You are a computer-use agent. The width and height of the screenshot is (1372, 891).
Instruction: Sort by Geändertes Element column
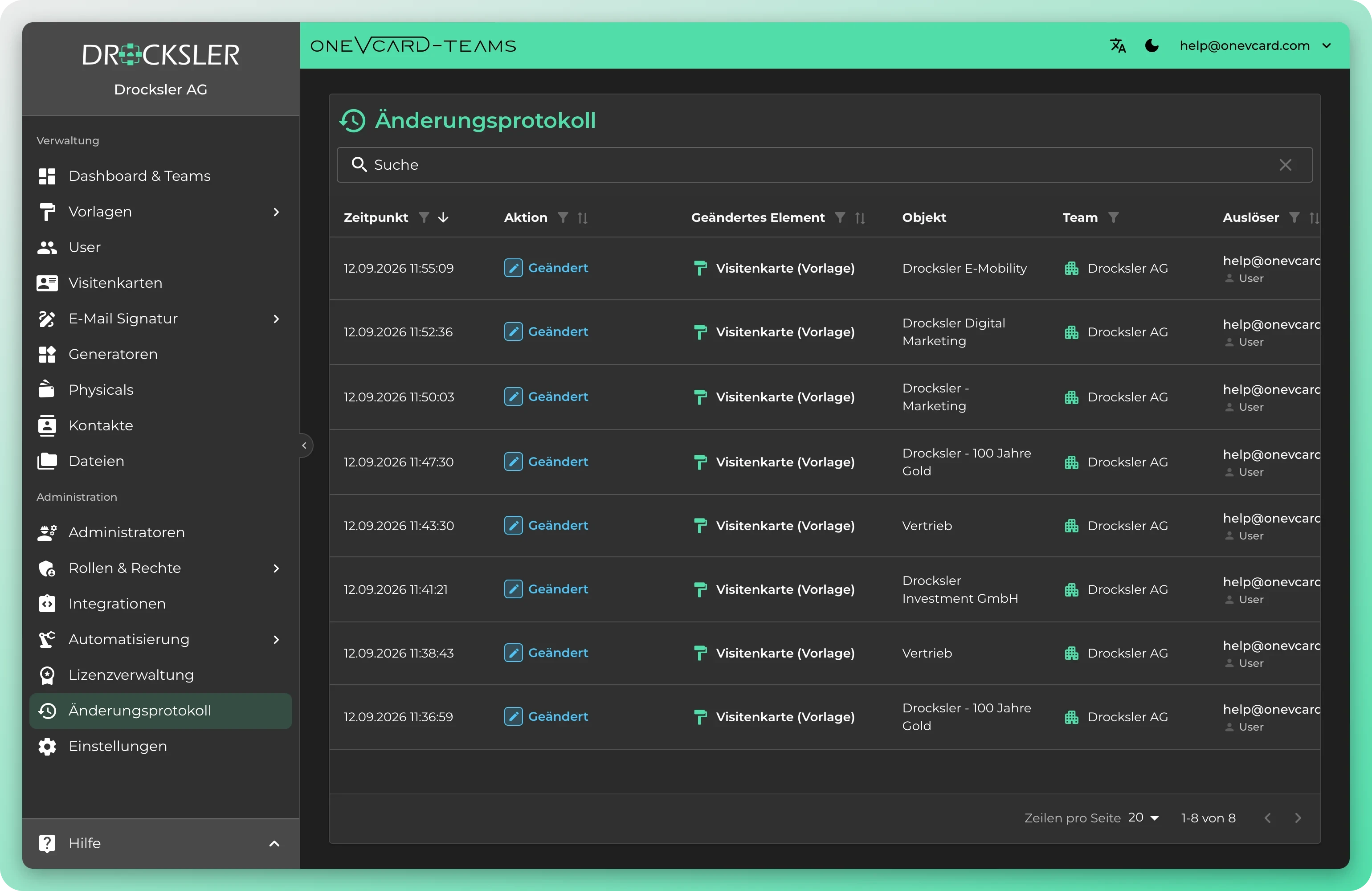click(x=860, y=218)
